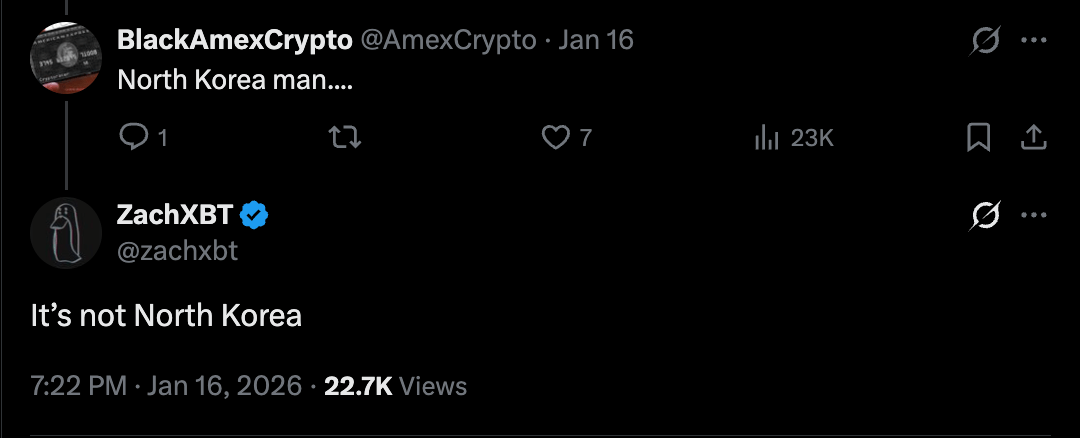Click Grok icon on ZachXBT tweet
1080x438 pixels.
coord(985,215)
